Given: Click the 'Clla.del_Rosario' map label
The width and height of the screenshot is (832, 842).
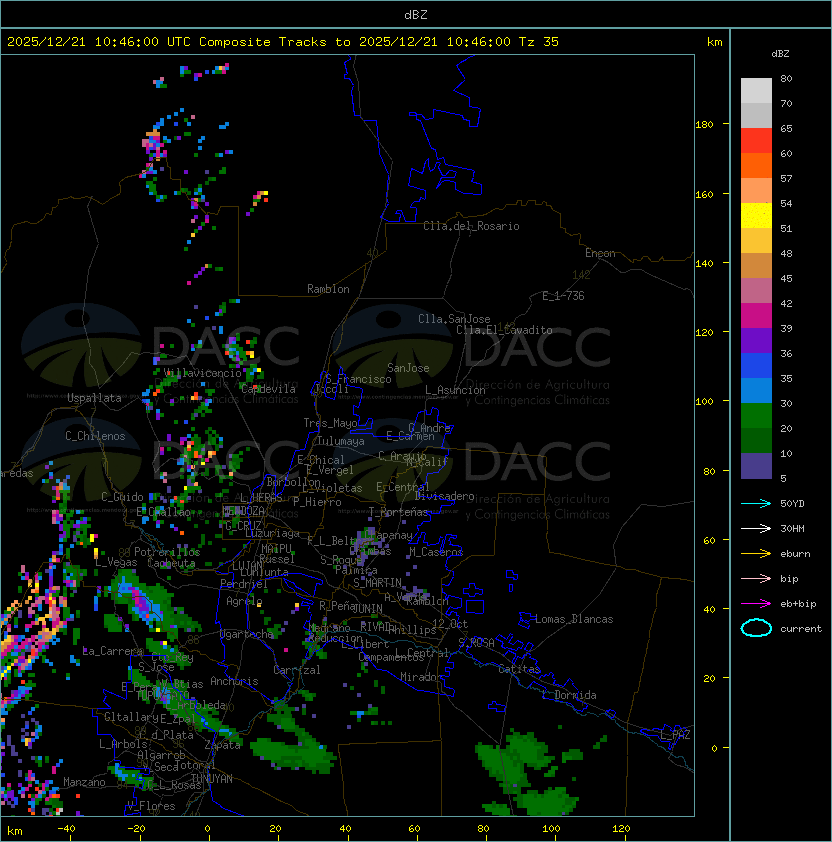Looking at the screenshot, I should click(x=471, y=226).
